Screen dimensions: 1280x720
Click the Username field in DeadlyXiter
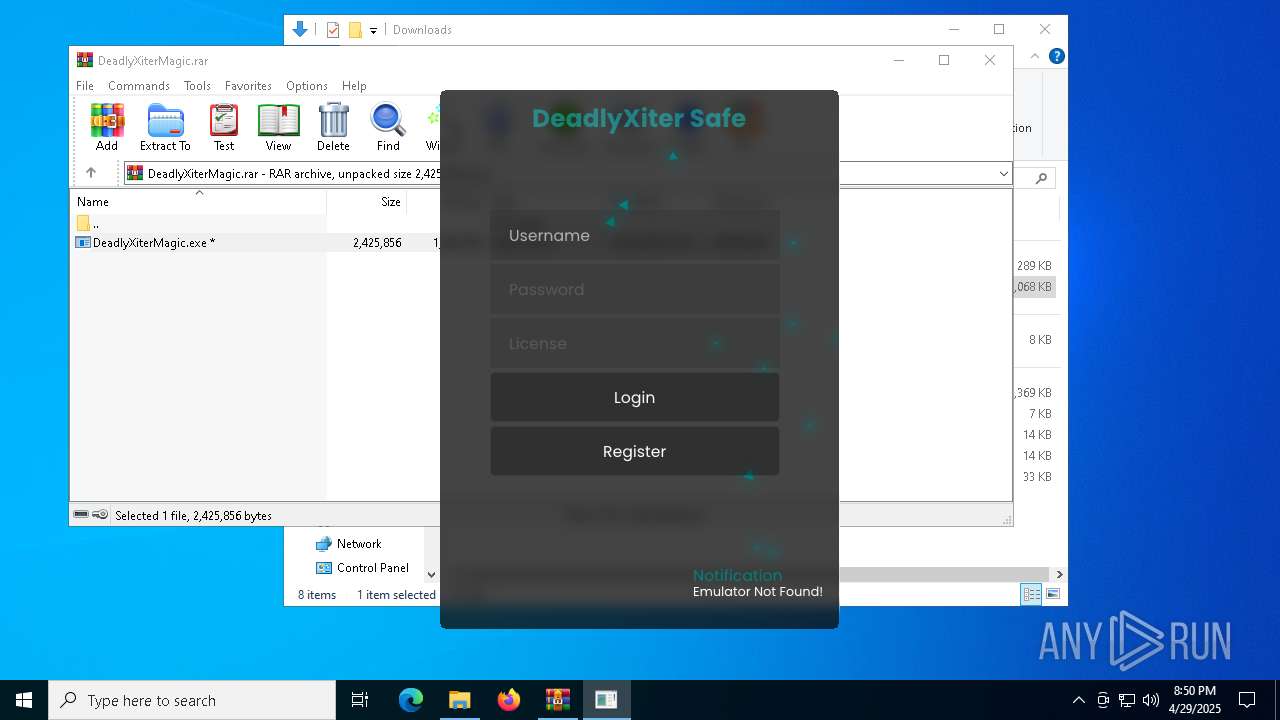coord(634,235)
